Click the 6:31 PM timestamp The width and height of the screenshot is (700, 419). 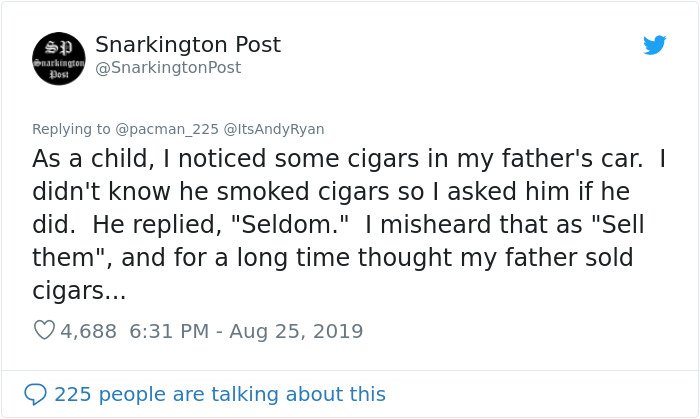169,332
